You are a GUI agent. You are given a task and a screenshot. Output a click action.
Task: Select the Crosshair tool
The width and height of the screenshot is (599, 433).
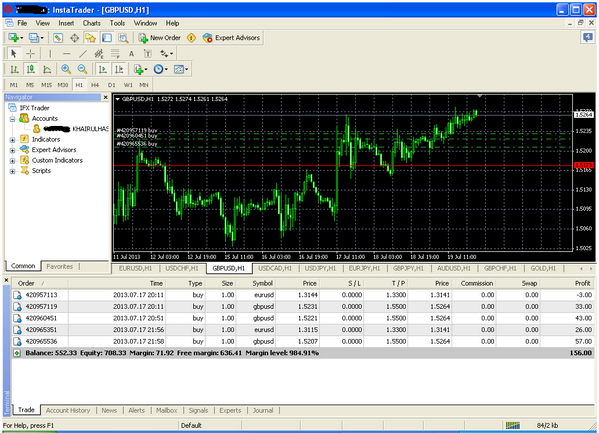(x=30, y=54)
